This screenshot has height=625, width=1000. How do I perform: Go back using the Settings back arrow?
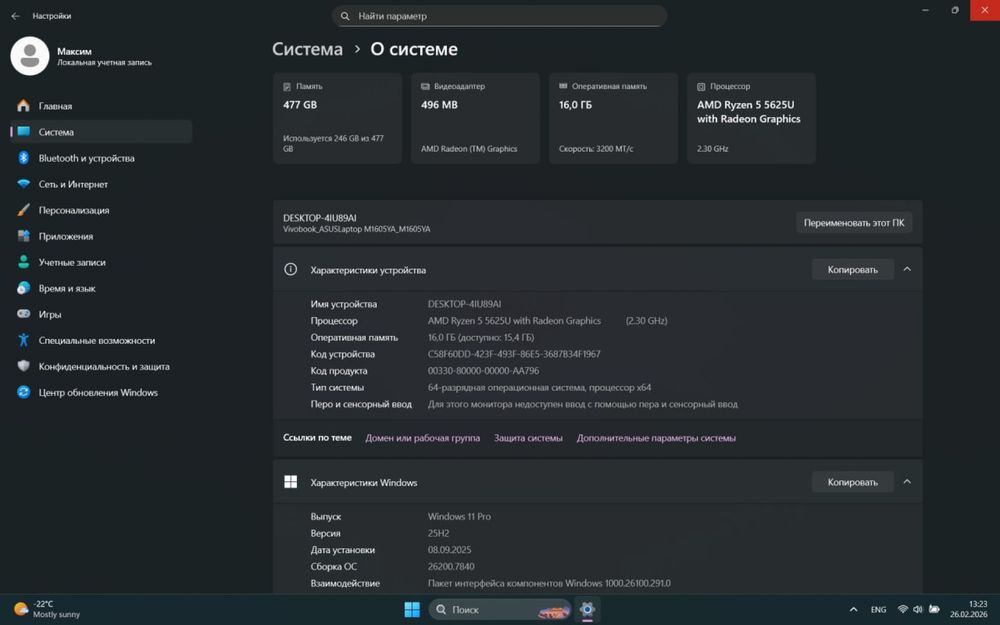pyautogui.click(x=15, y=16)
